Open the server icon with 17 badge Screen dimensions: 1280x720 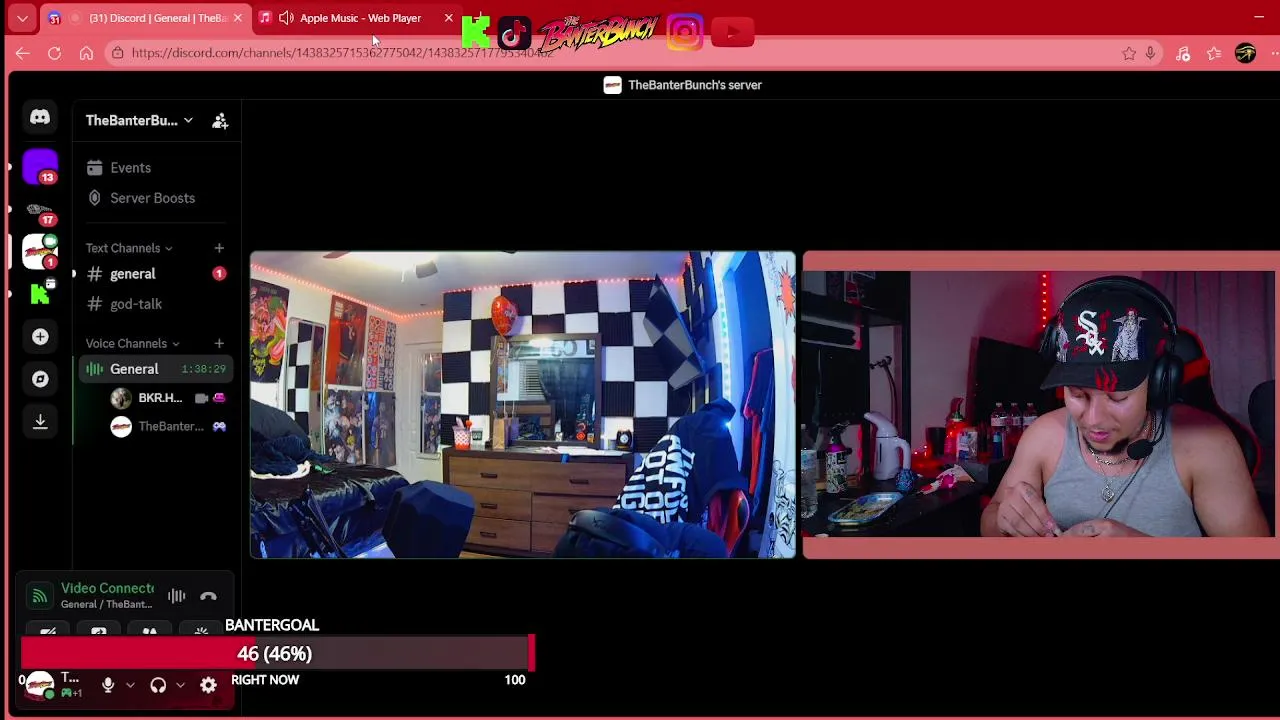click(x=40, y=211)
